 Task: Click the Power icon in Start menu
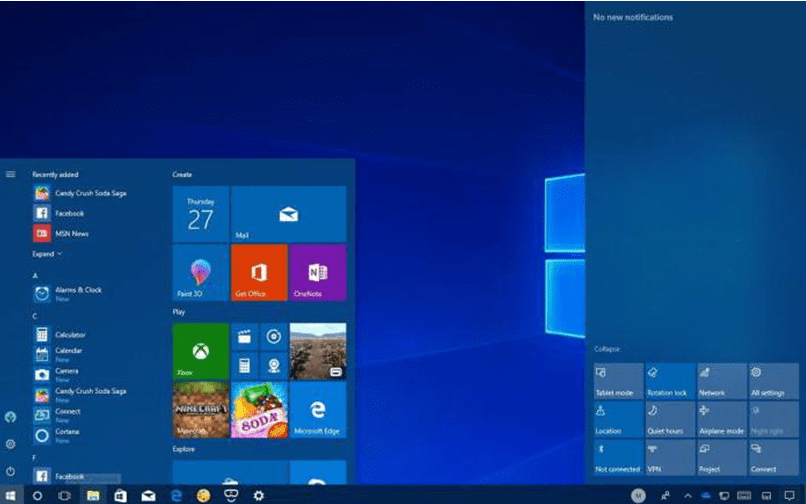(10, 470)
